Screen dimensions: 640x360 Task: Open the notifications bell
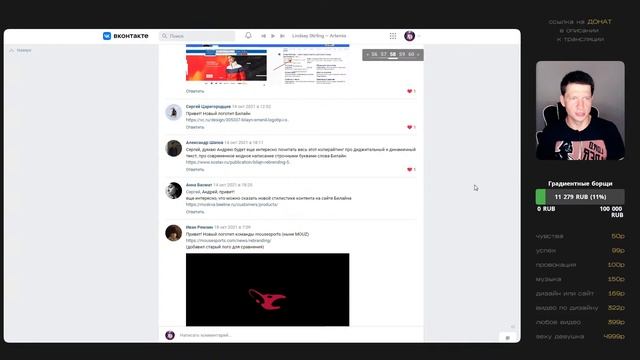tap(248, 36)
